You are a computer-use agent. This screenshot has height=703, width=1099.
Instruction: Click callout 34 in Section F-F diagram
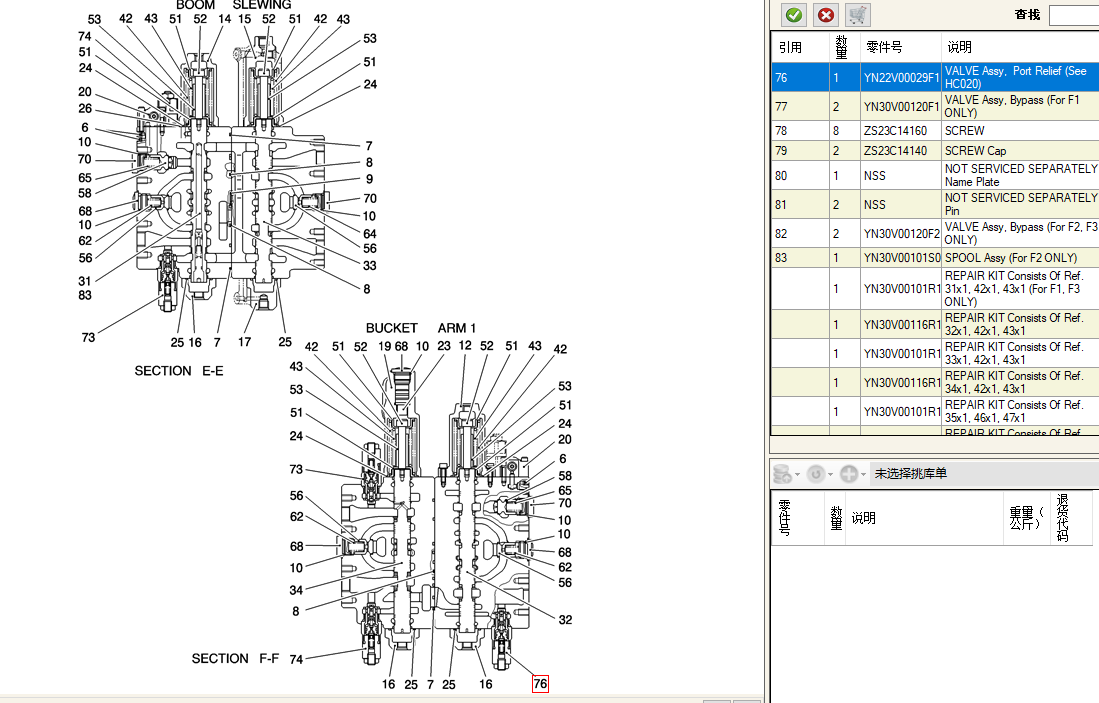coord(296,590)
